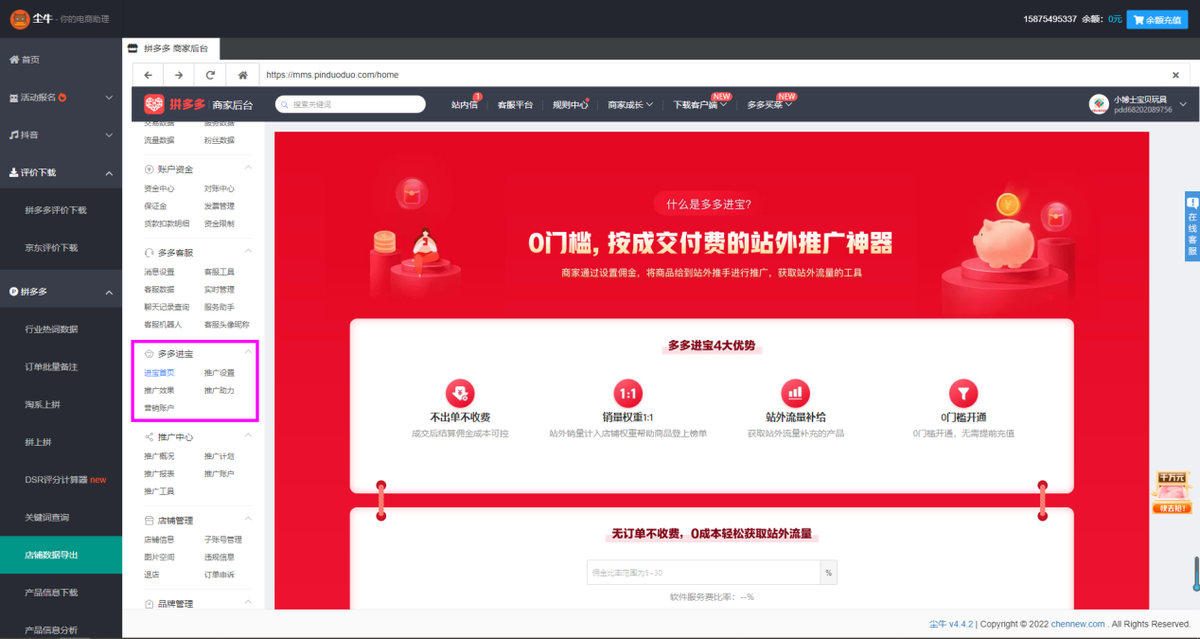Open 营销账户 link
This screenshot has height=639, width=1200.
(159, 408)
